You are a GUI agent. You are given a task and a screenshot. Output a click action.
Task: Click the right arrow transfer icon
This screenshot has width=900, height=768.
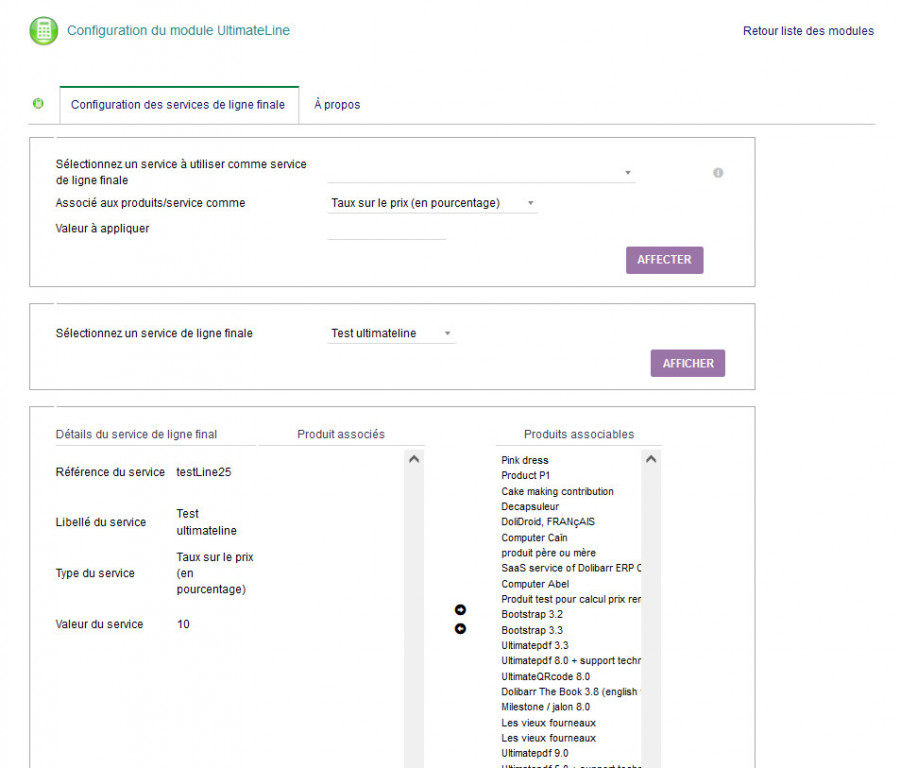pyautogui.click(x=460, y=610)
